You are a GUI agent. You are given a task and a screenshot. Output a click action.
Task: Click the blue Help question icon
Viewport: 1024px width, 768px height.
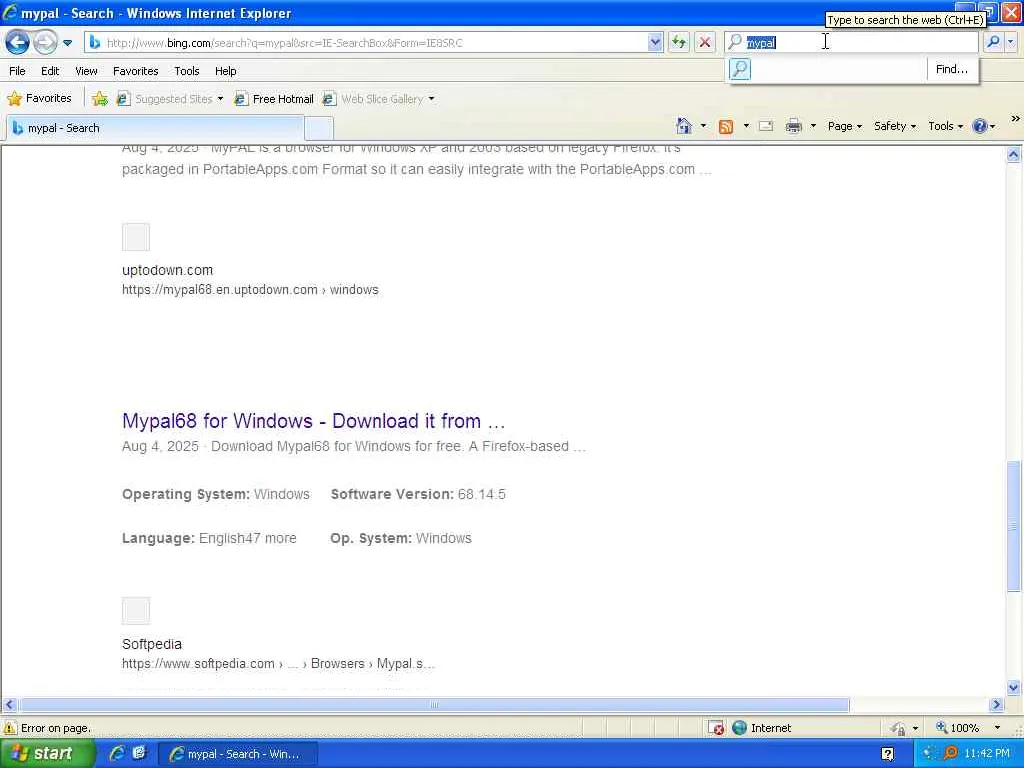click(980, 126)
